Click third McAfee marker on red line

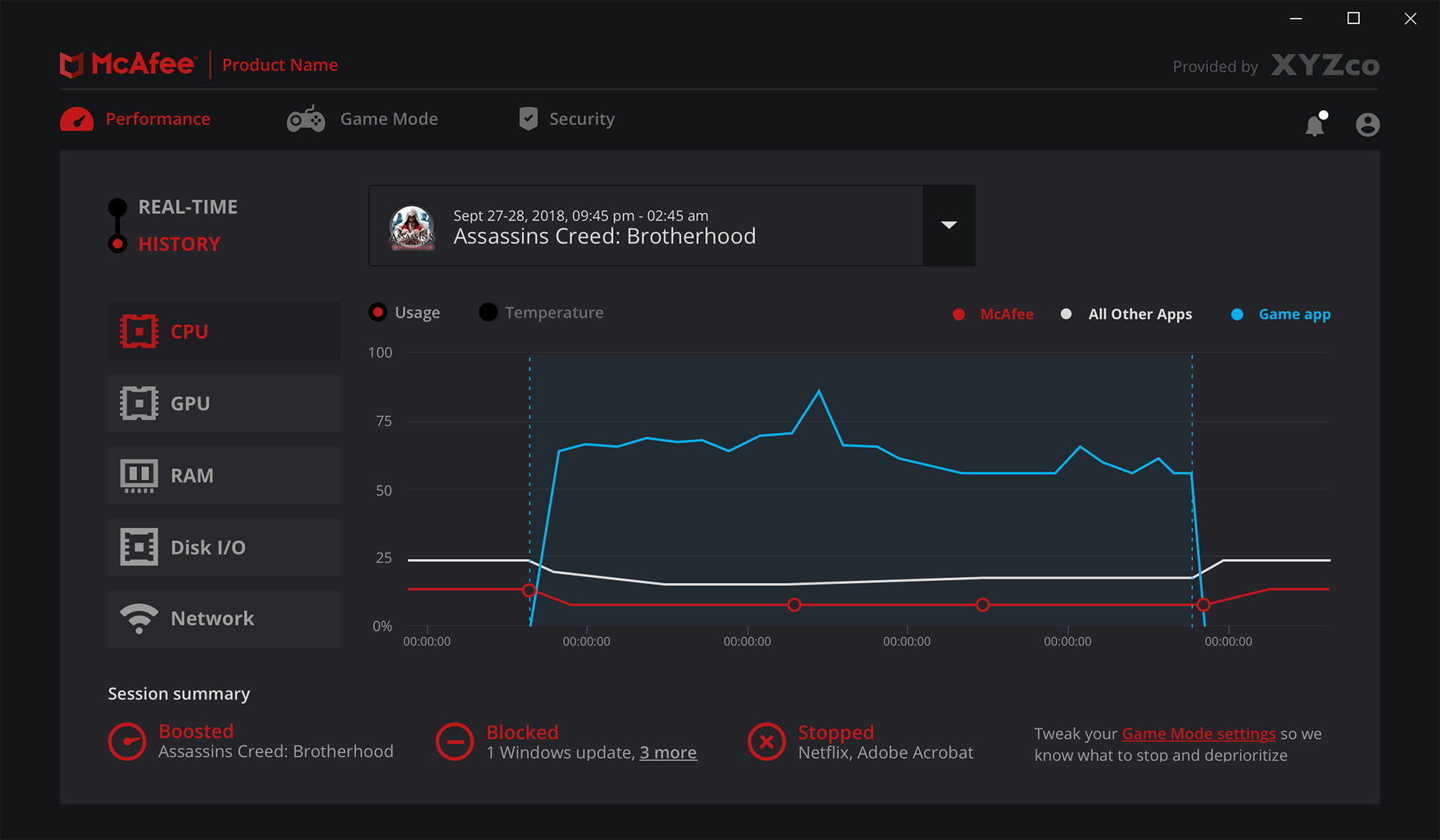[982, 604]
